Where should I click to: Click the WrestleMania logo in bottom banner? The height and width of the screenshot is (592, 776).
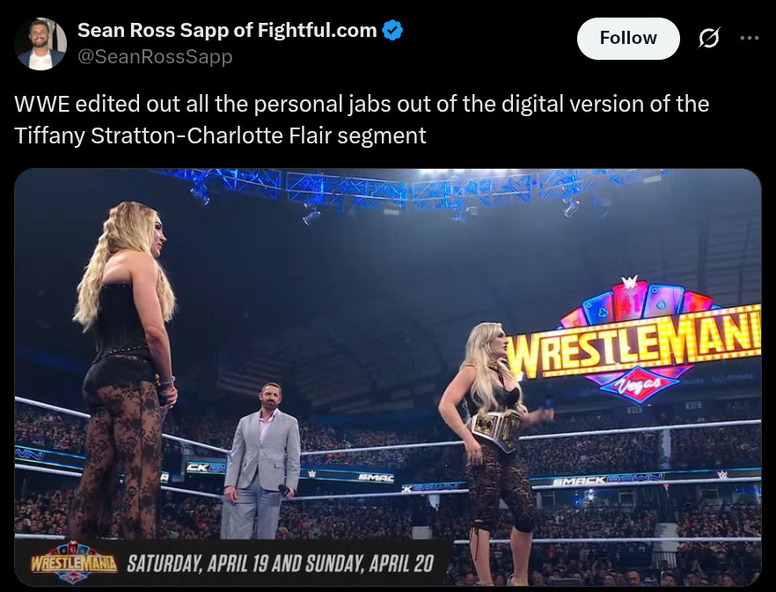tap(74, 562)
